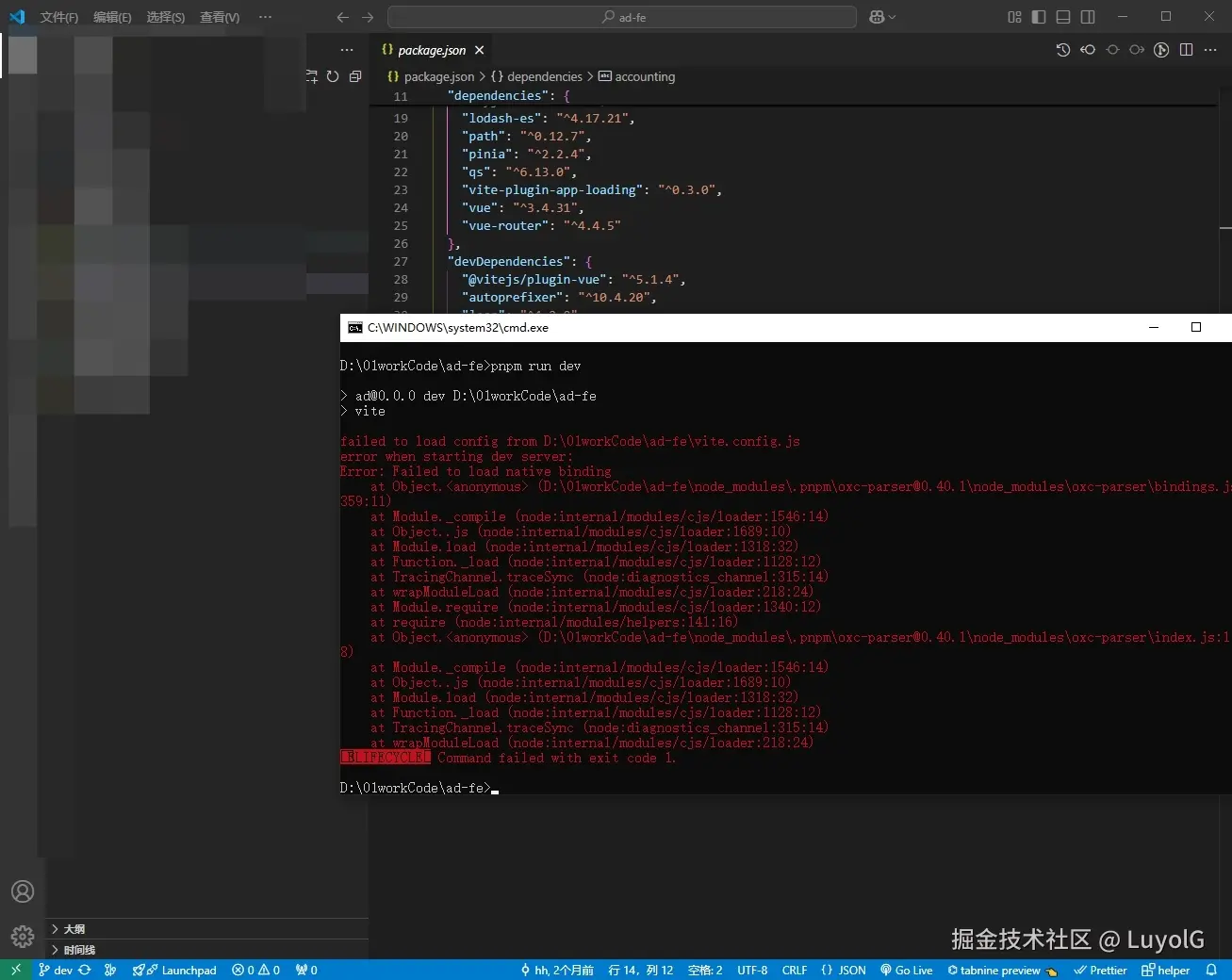Click the ad-fe command center search box
The width and height of the screenshot is (1232, 980).
pos(622,17)
